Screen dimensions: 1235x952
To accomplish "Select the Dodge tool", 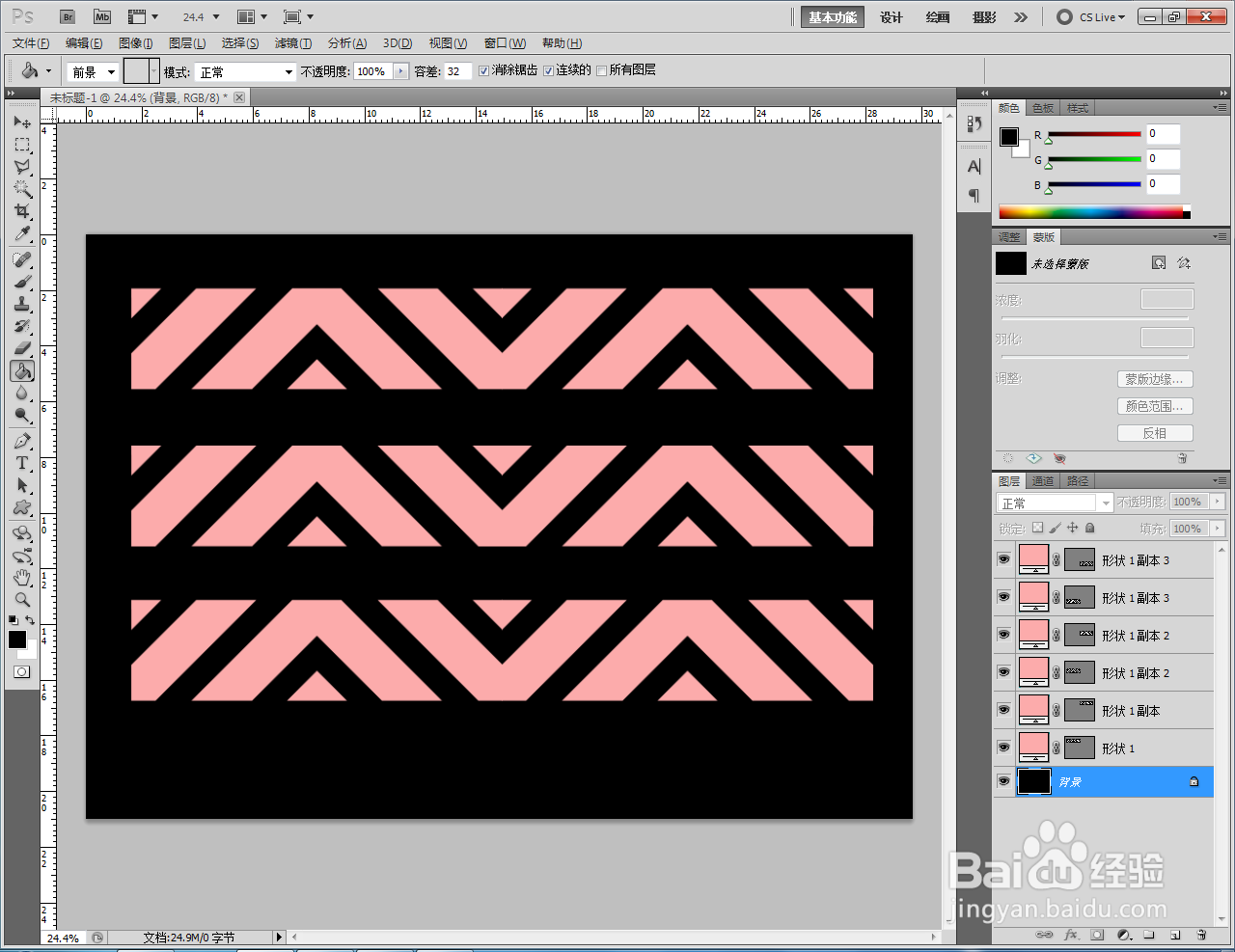I will (22, 415).
